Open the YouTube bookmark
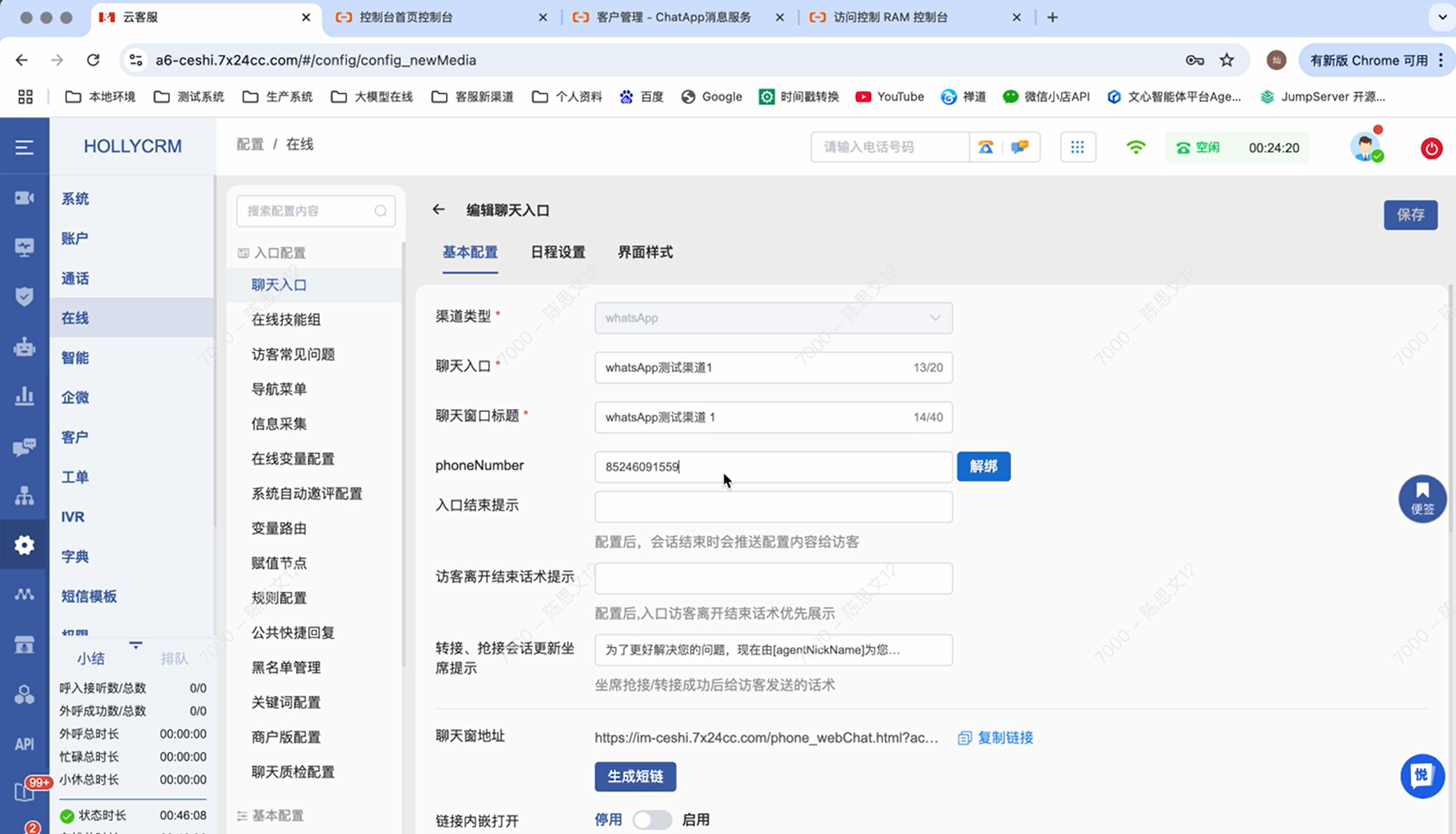 click(889, 96)
